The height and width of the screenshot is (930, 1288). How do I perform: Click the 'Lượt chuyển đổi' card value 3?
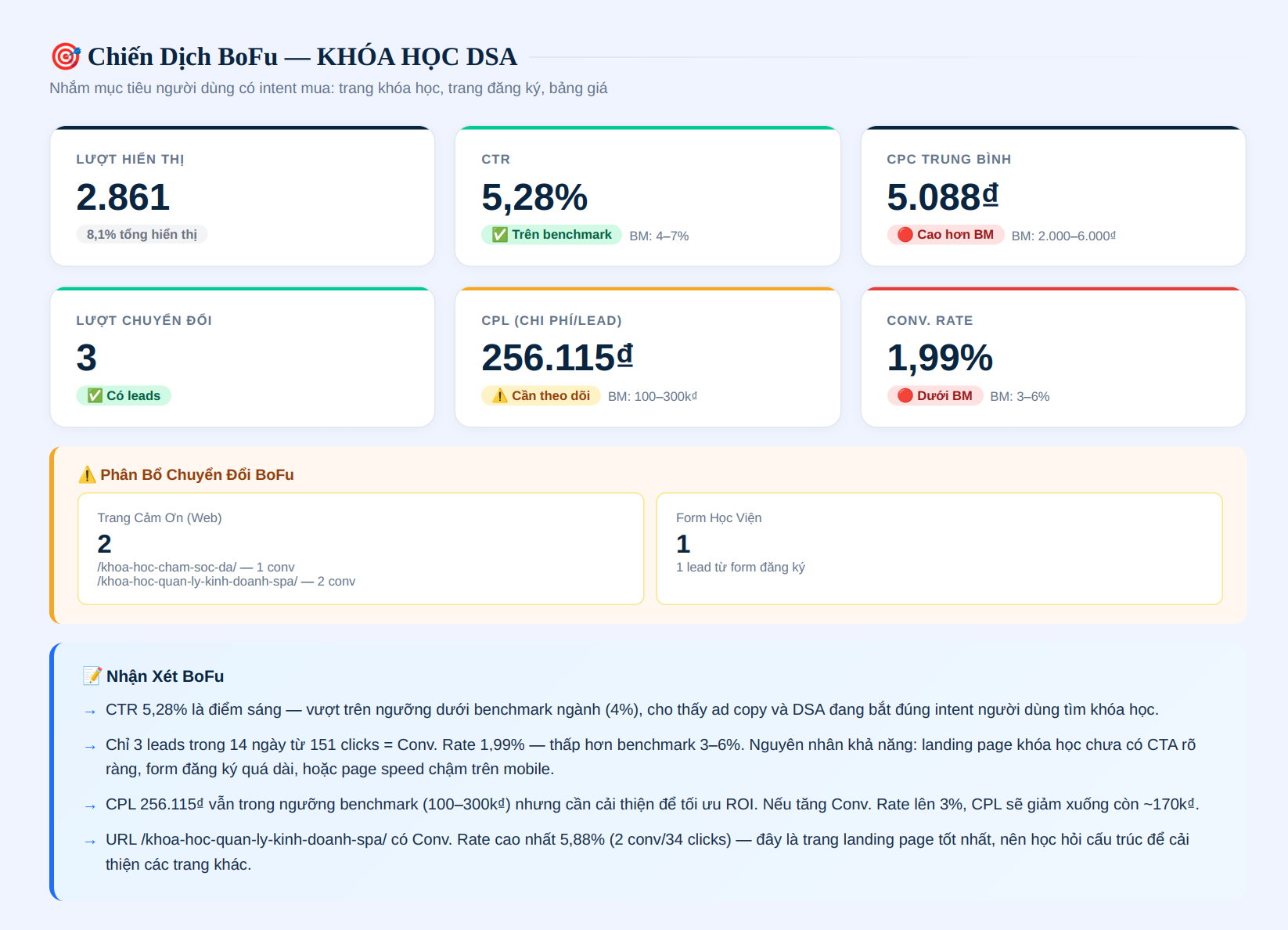pos(87,358)
